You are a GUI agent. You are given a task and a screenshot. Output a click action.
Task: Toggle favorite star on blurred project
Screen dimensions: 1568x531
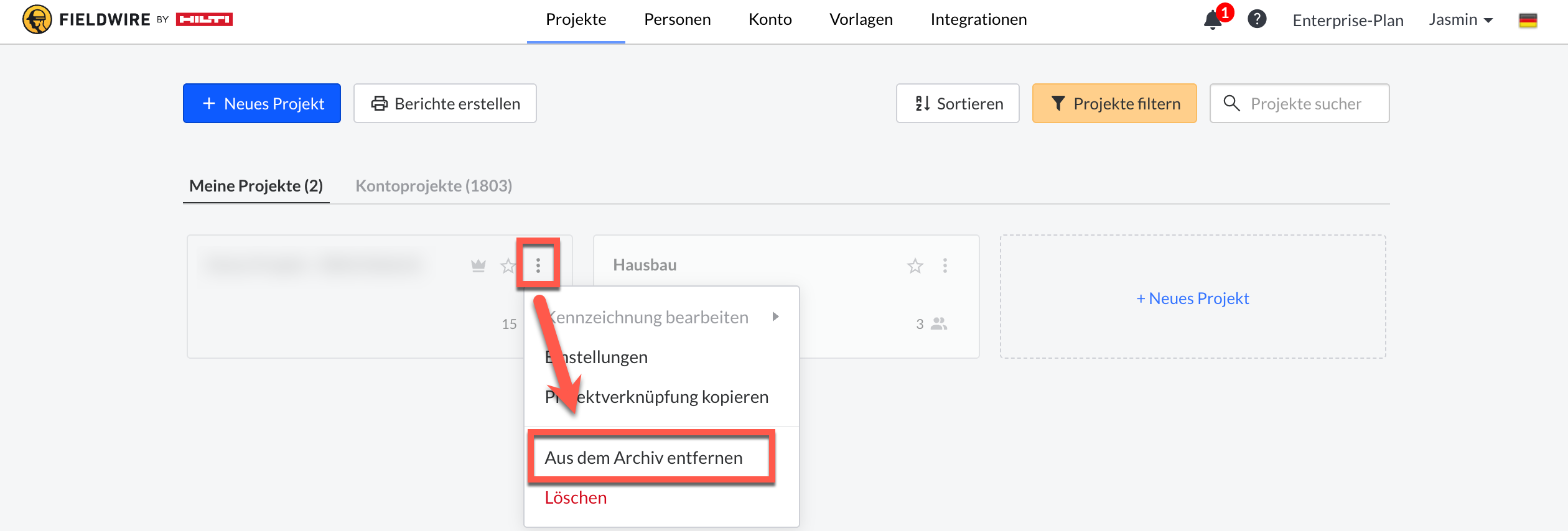[x=508, y=266]
